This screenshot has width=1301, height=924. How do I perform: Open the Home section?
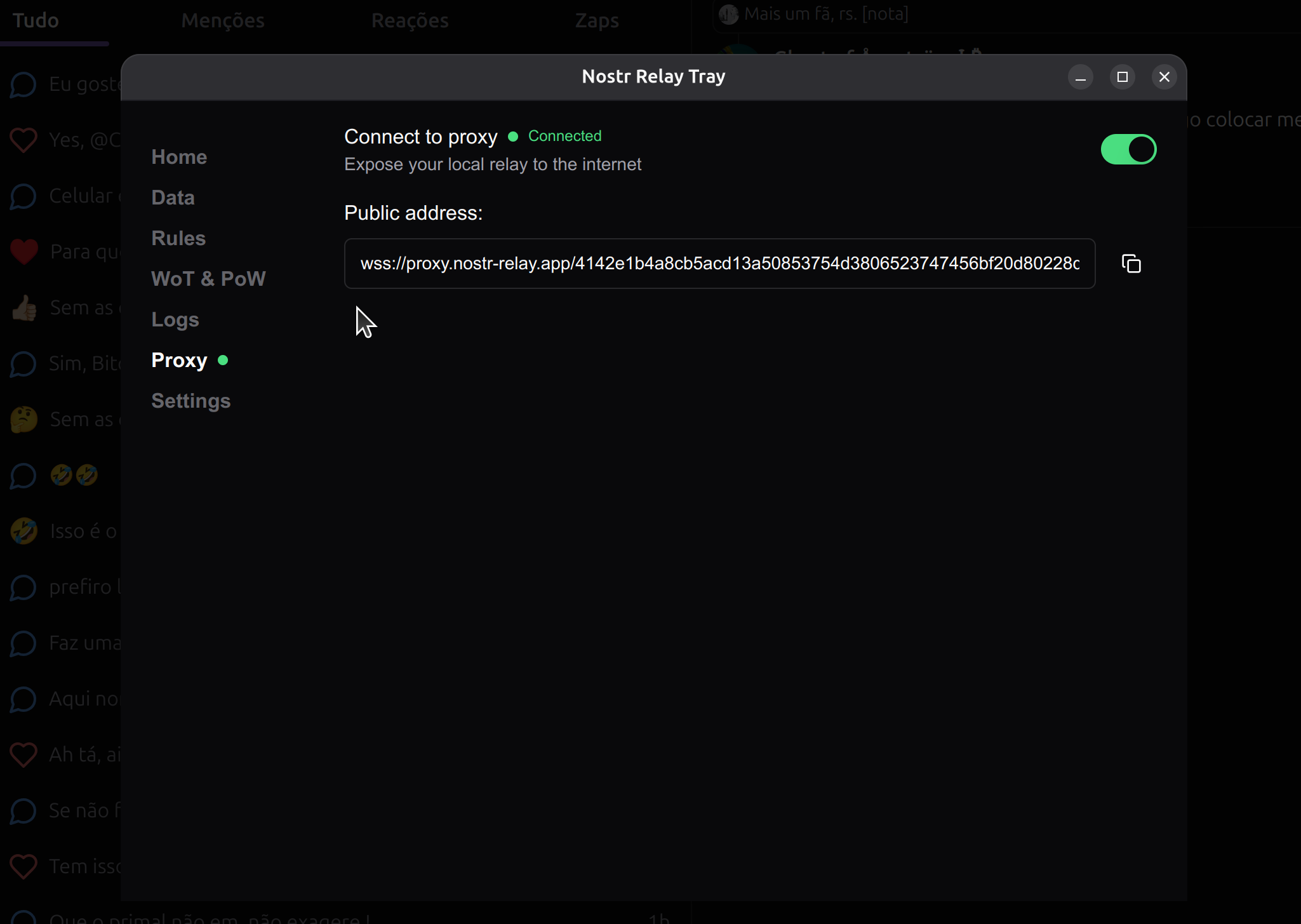click(x=179, y=157)
